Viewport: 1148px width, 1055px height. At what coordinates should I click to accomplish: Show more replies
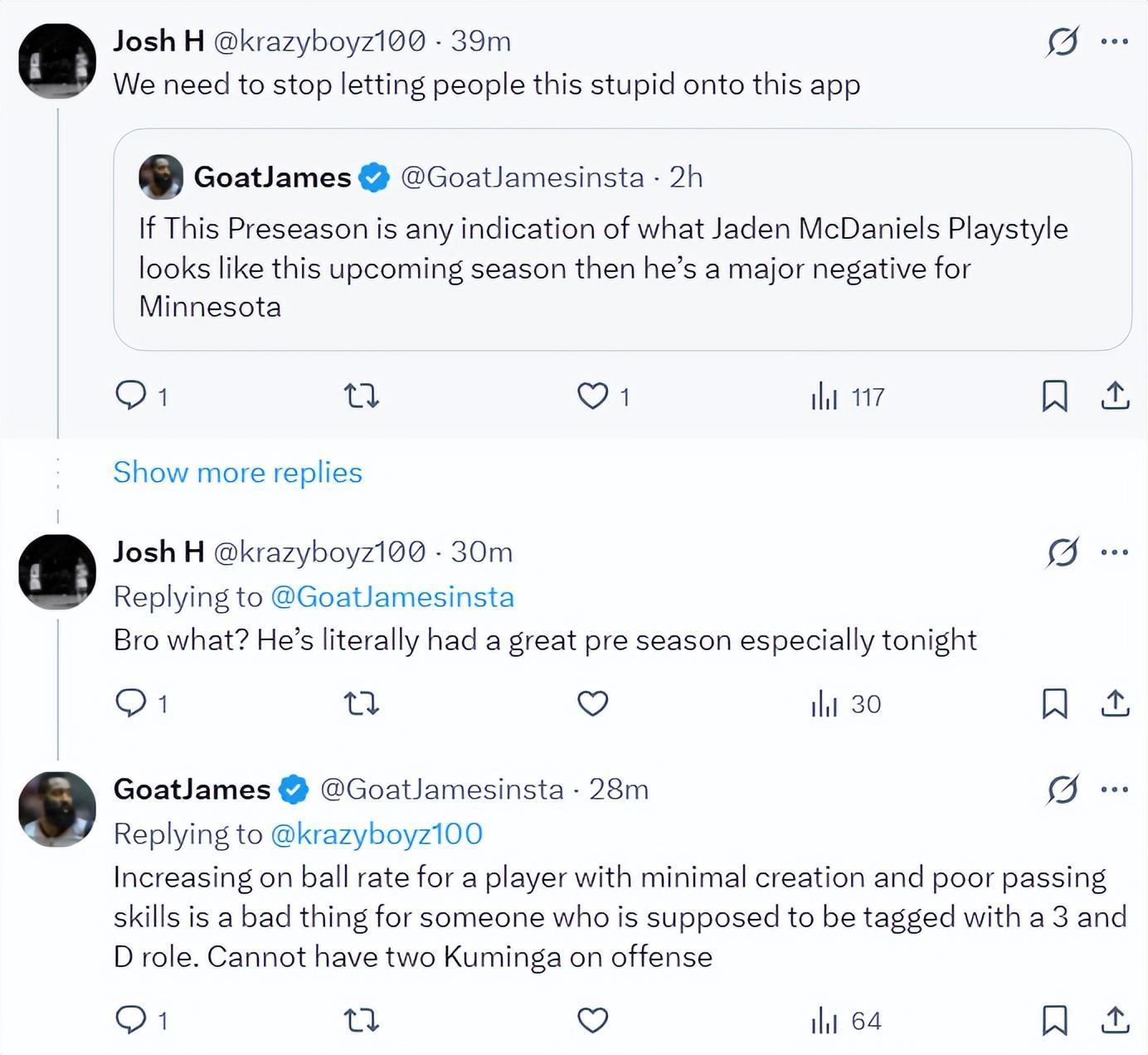point(238,472)
